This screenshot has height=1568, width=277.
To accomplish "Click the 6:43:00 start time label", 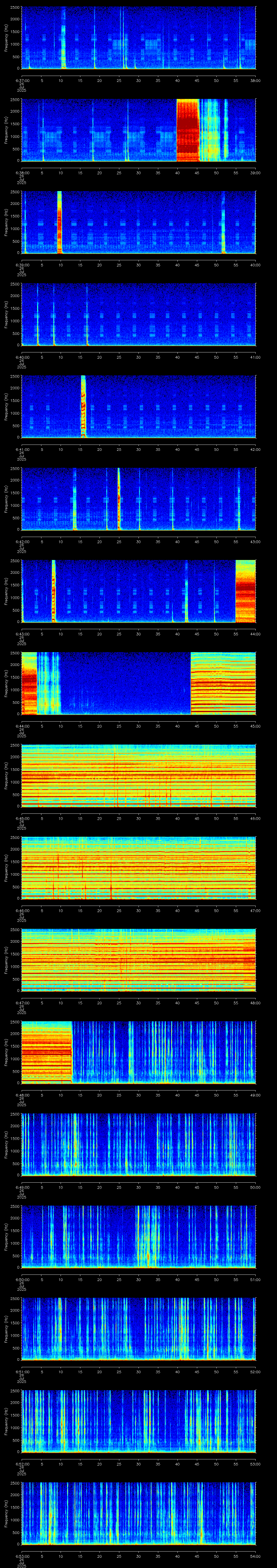I will click(22, 634).
